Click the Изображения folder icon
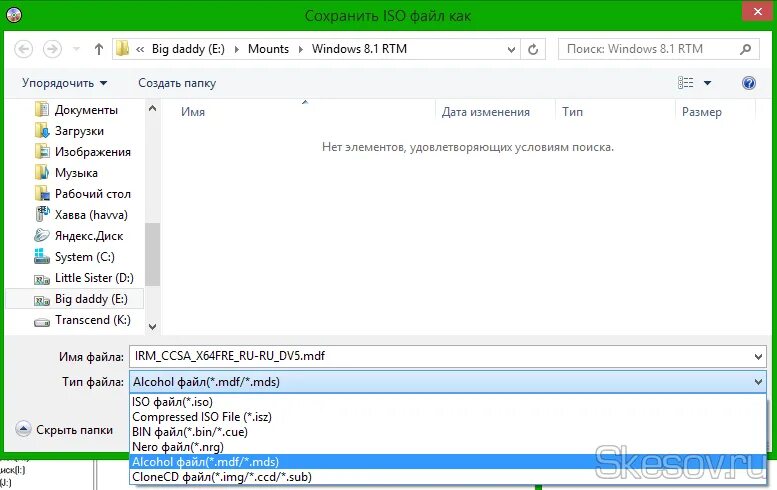The image size is (777, 490). [42, 152]
